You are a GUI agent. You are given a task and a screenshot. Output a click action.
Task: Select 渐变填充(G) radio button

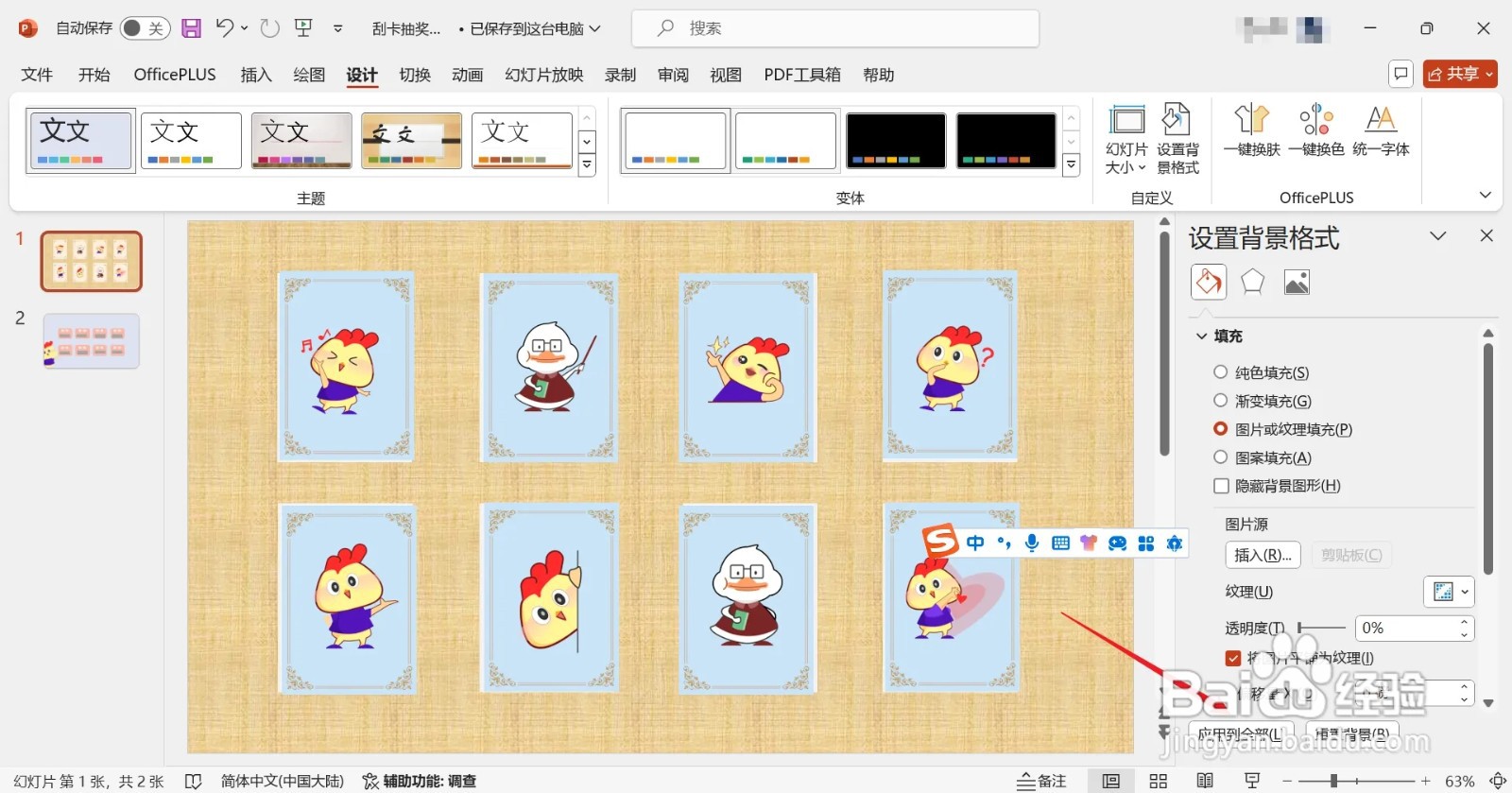(x=1221, y=401)
